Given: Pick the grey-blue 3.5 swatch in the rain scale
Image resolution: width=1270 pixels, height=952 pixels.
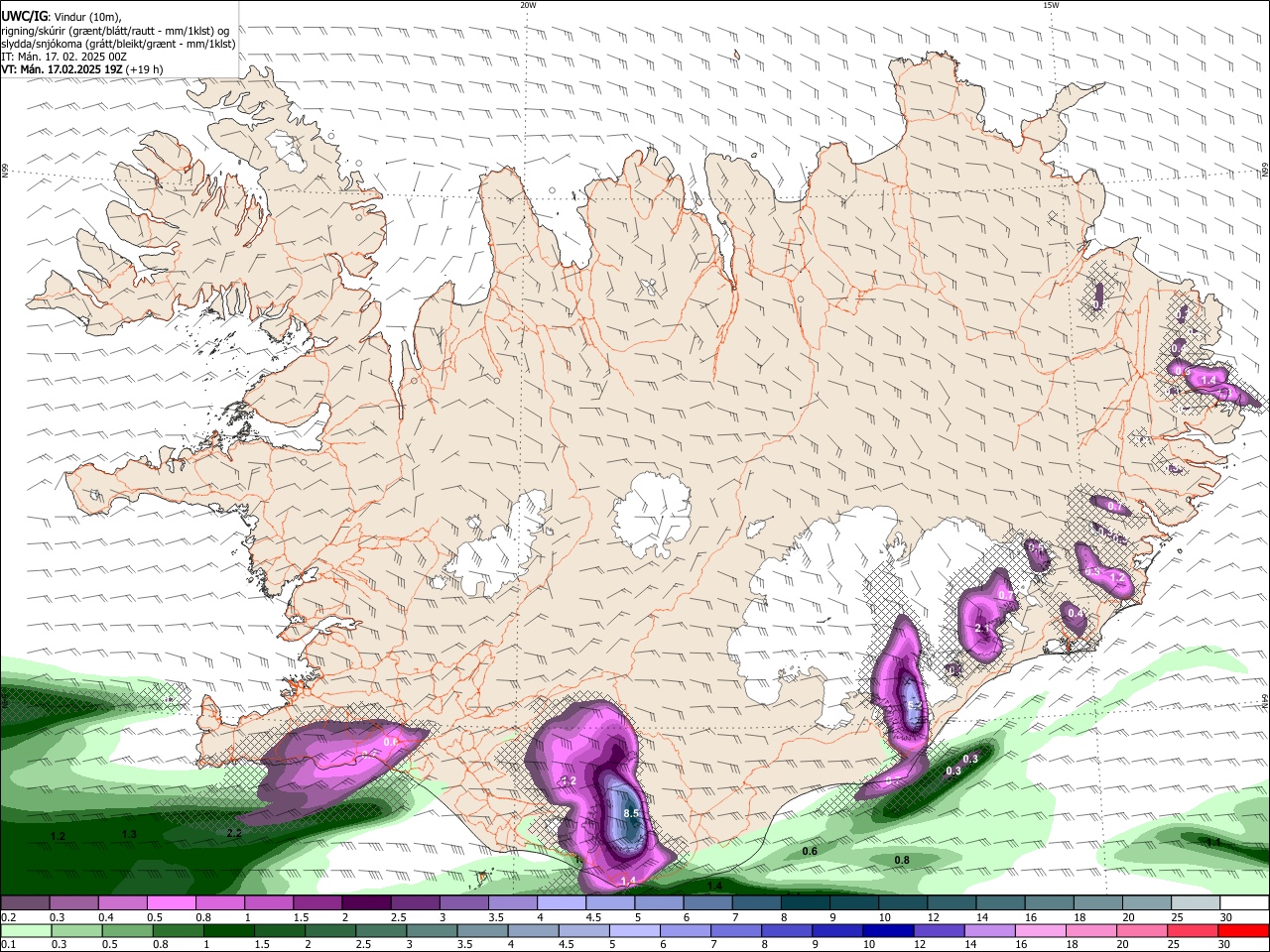Looking at the screenshot, I should [482, 931].
